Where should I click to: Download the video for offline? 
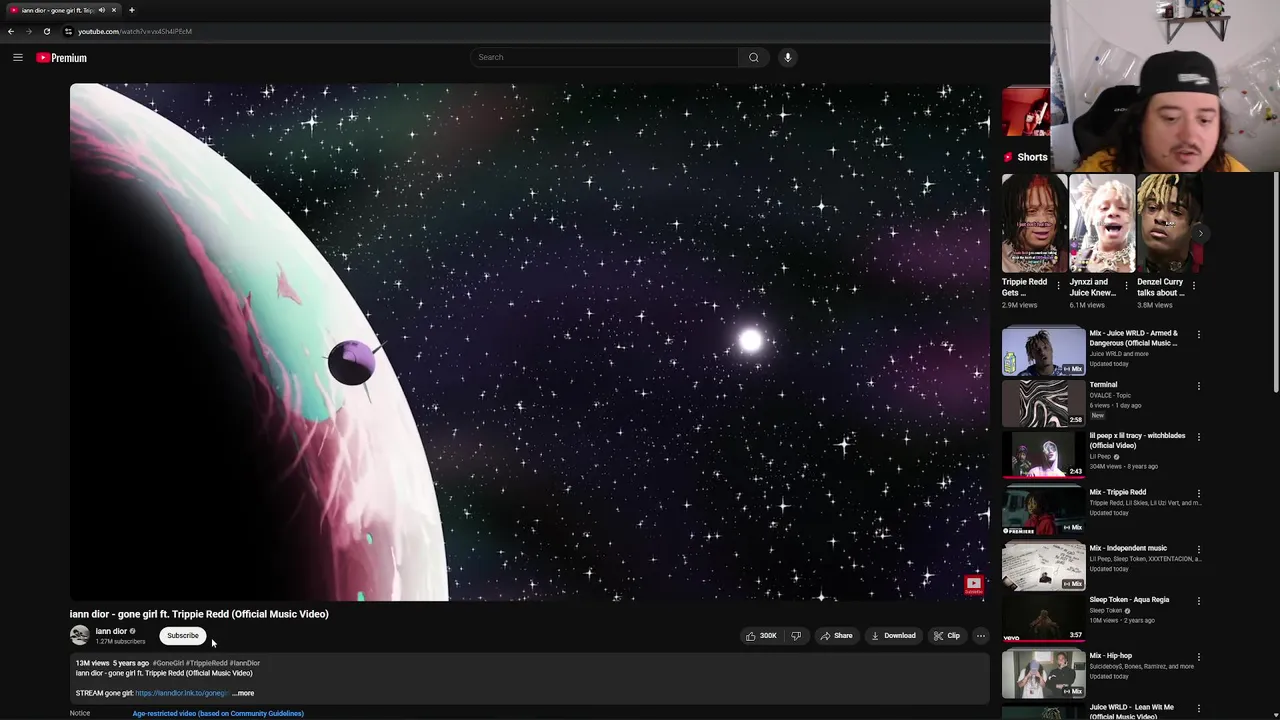tap(893, 636)
